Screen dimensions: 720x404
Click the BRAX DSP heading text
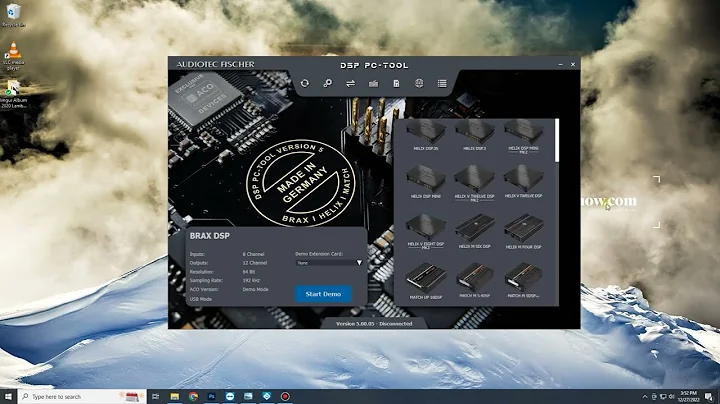[210, 236]
